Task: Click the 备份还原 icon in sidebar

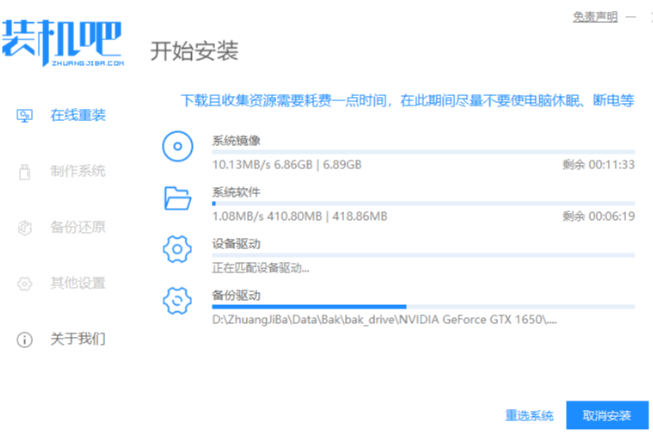Action: coord(26,228)
